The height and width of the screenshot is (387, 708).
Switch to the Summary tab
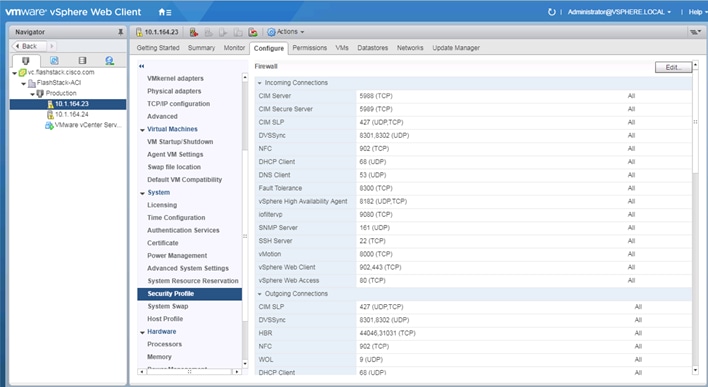click(x=201, y=48)
